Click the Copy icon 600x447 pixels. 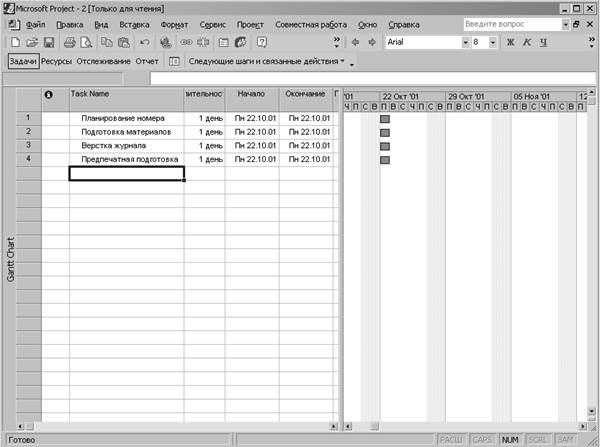(x=106, y=42)
